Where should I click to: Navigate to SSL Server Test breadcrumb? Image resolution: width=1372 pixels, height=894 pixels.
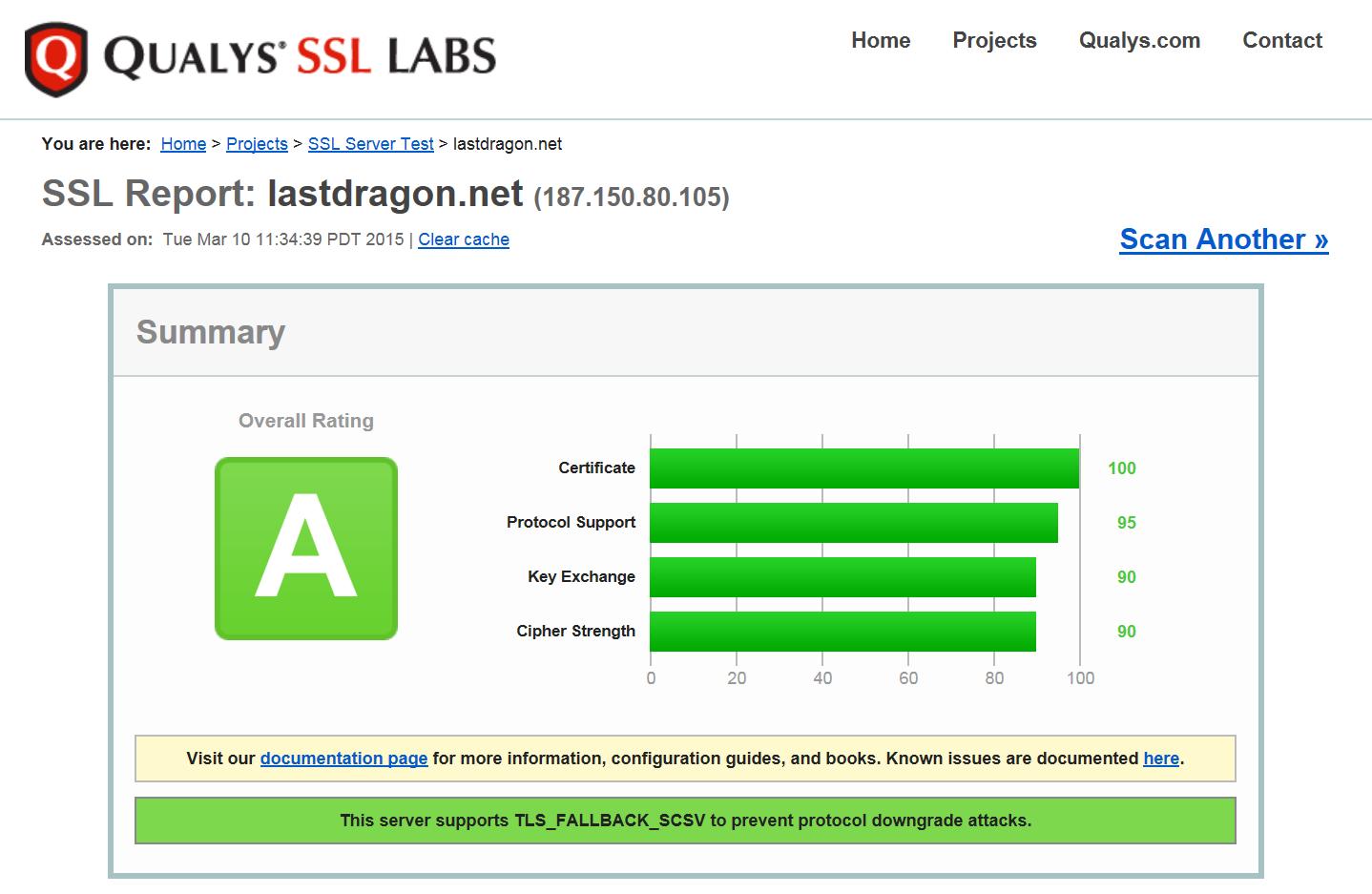coord(370,144)
